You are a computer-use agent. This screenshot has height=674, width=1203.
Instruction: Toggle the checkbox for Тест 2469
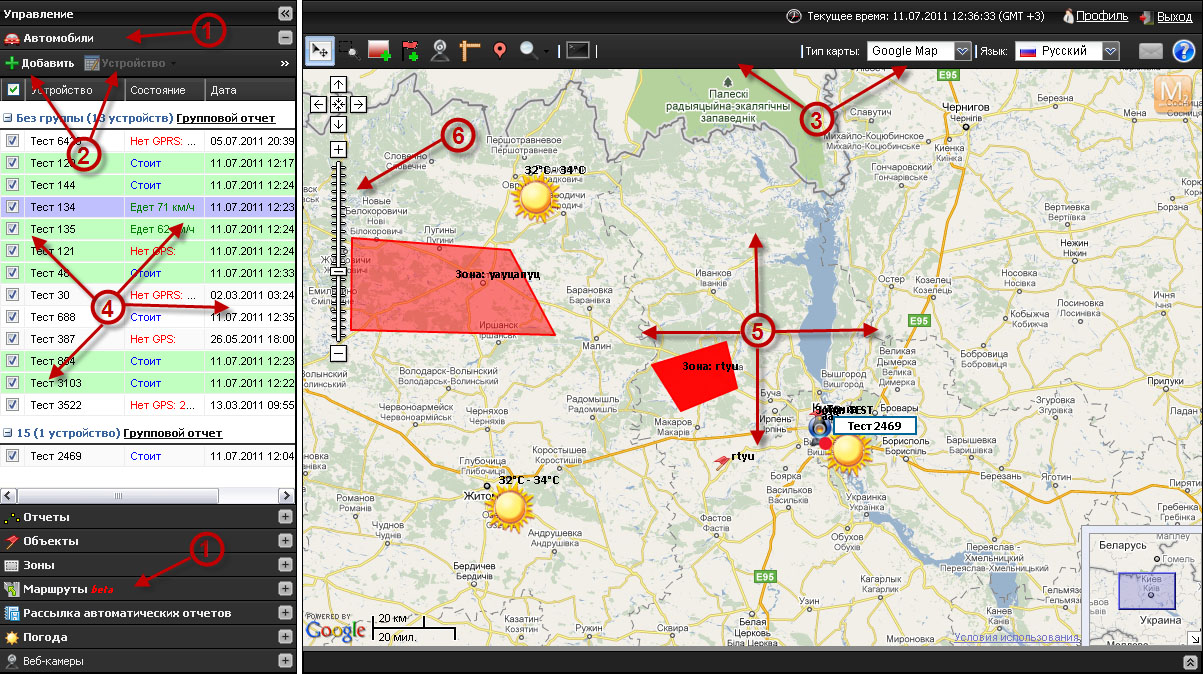click(13, 456)
